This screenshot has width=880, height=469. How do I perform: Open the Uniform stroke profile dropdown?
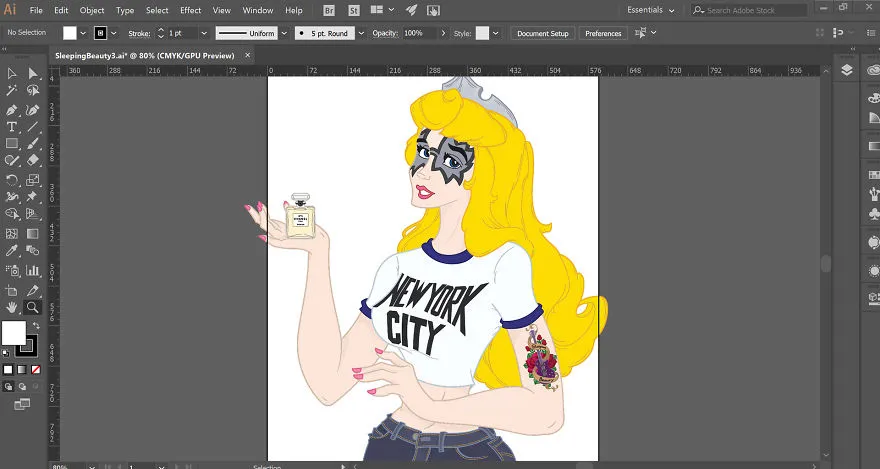[283, 34]
